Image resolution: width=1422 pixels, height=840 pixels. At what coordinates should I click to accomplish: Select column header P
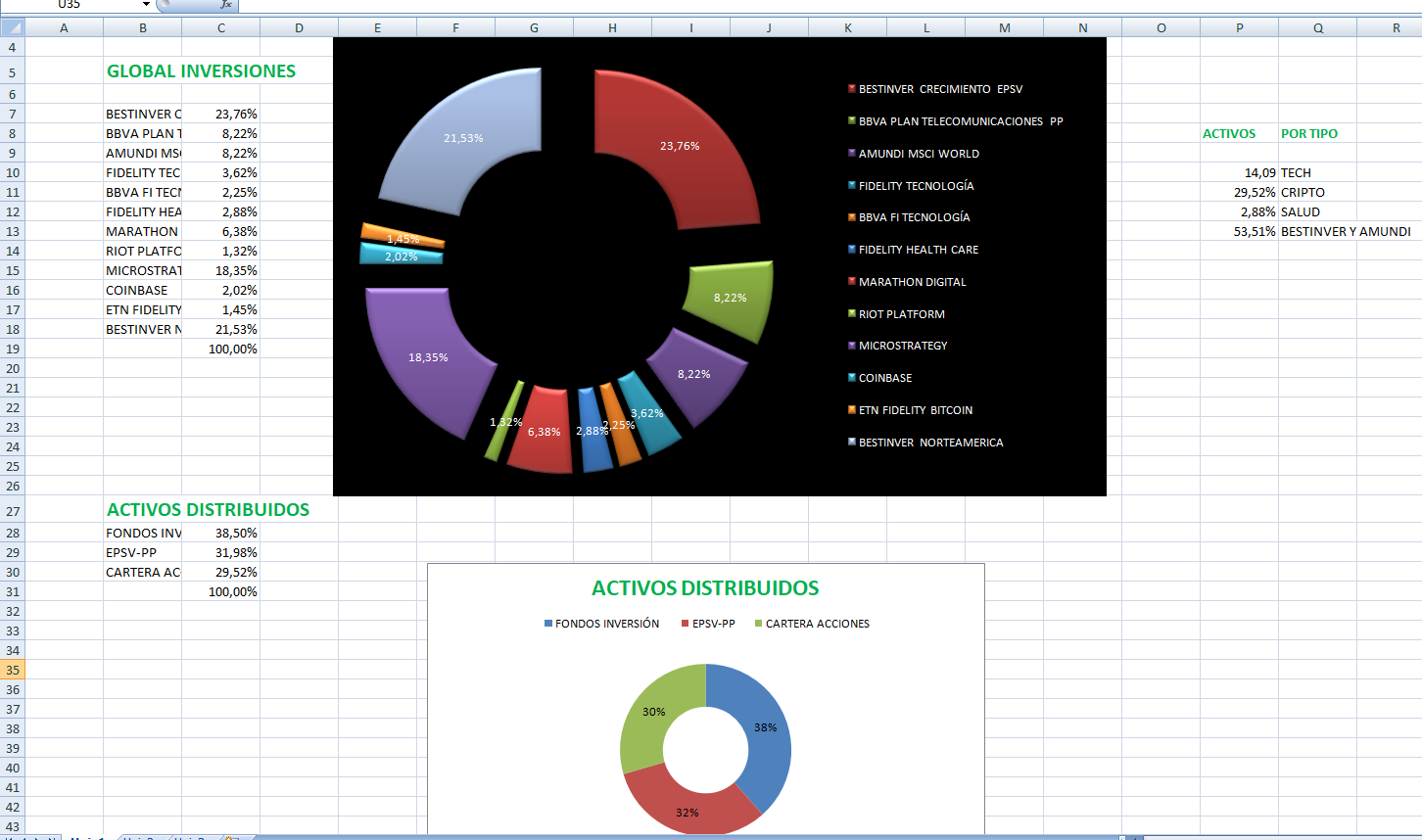[1240, 27]
